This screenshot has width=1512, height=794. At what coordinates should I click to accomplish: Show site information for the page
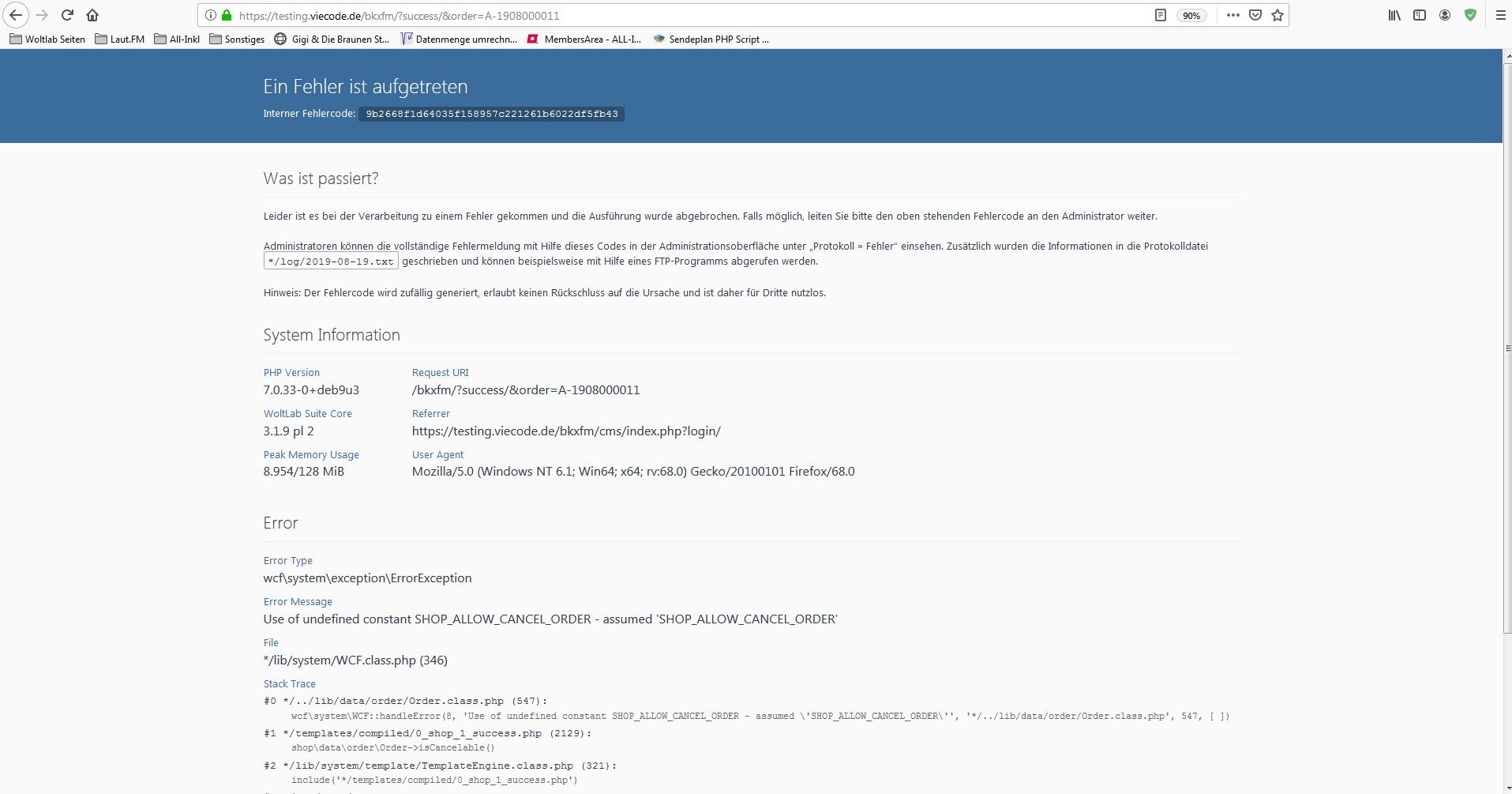click(x=211, y=15)
